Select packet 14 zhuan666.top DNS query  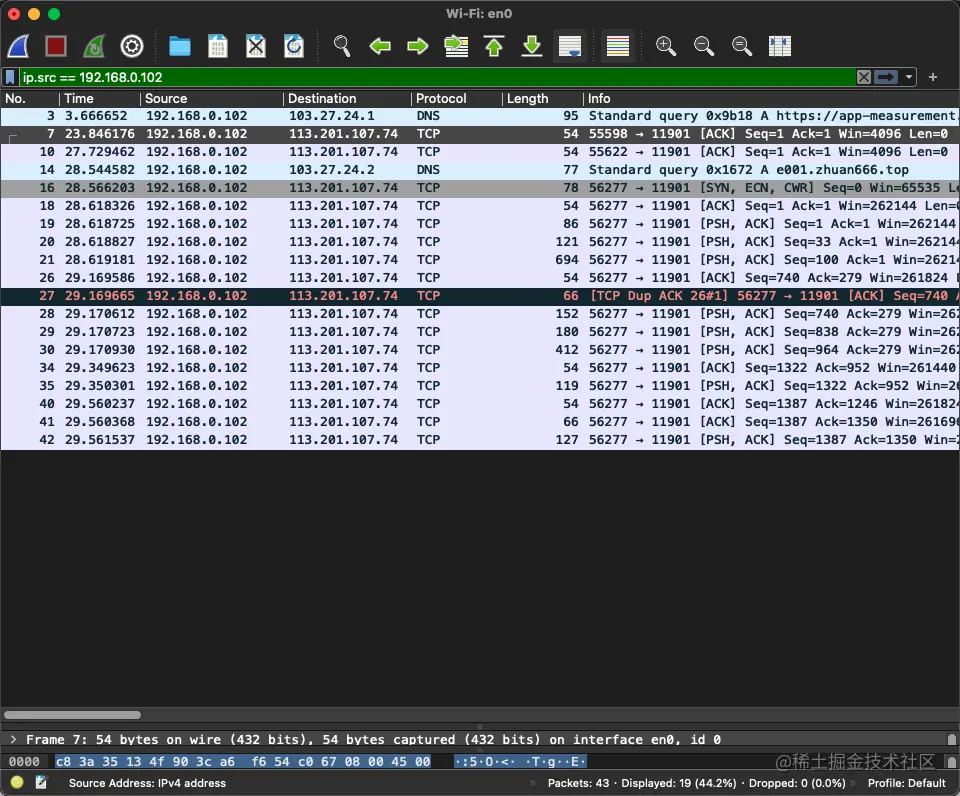click(480, 170)
